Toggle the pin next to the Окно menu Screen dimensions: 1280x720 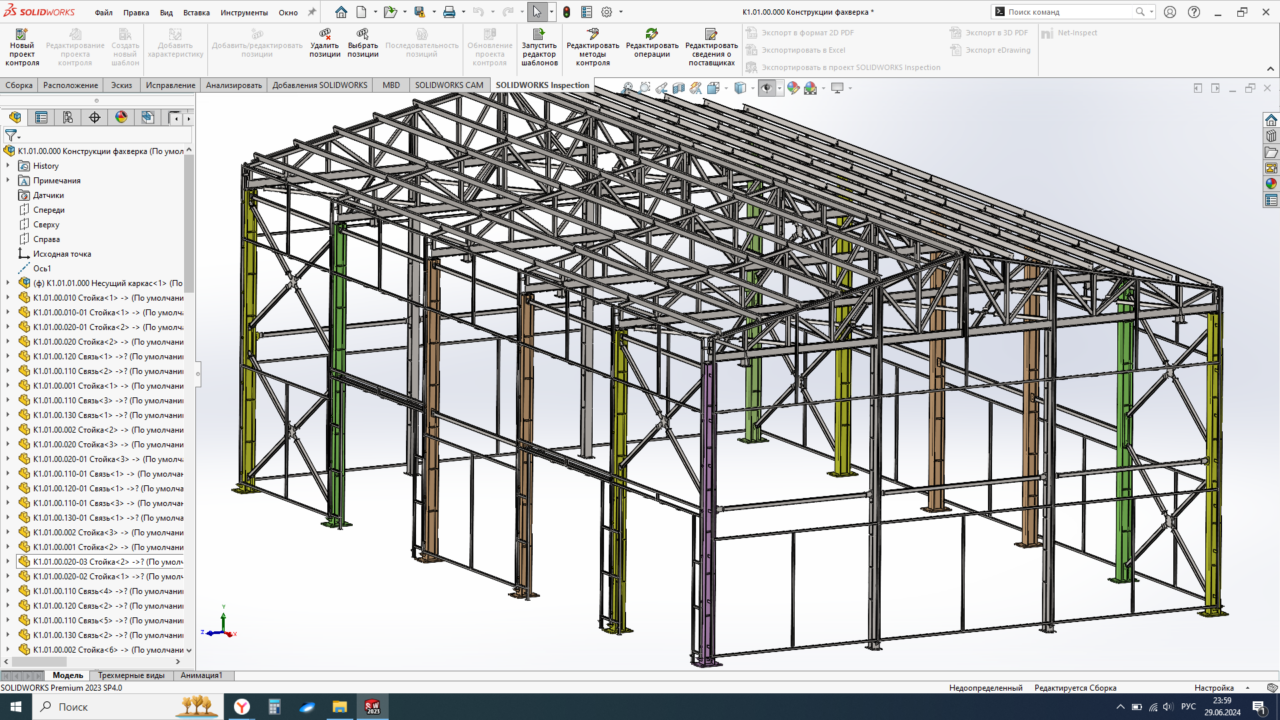pos(311,13)
